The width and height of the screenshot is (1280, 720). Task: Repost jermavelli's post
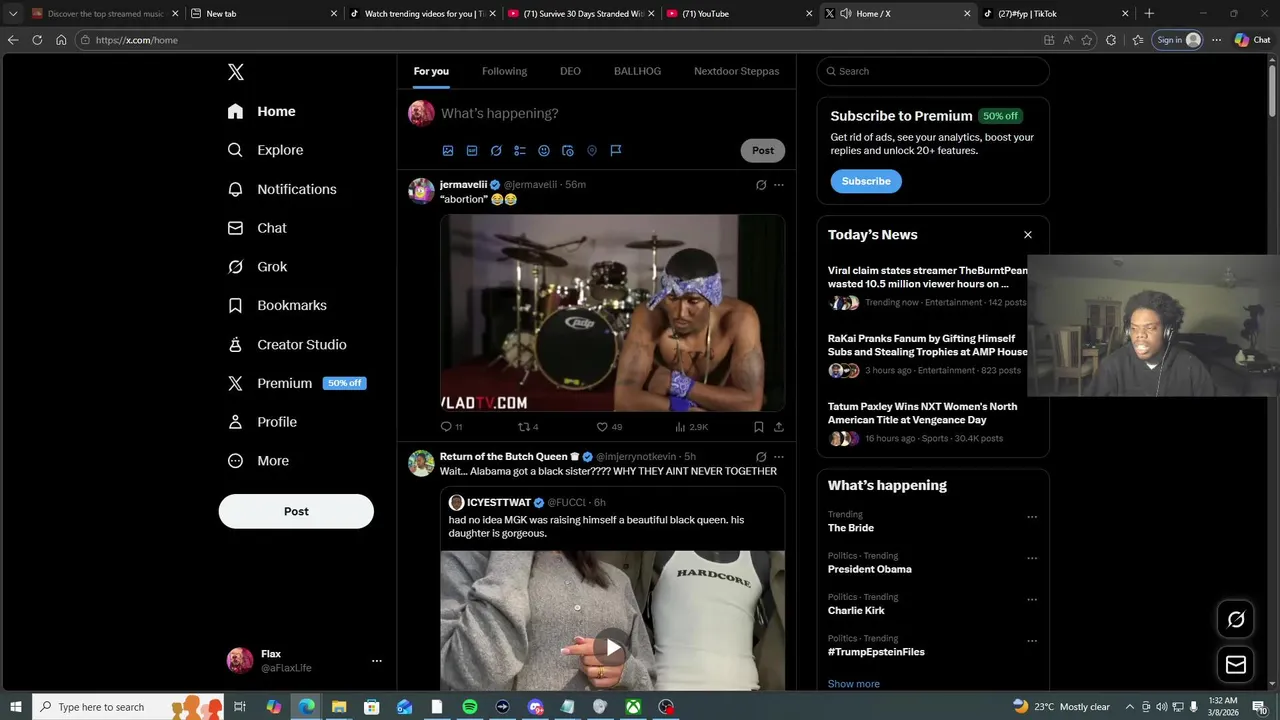pos(528,427)
